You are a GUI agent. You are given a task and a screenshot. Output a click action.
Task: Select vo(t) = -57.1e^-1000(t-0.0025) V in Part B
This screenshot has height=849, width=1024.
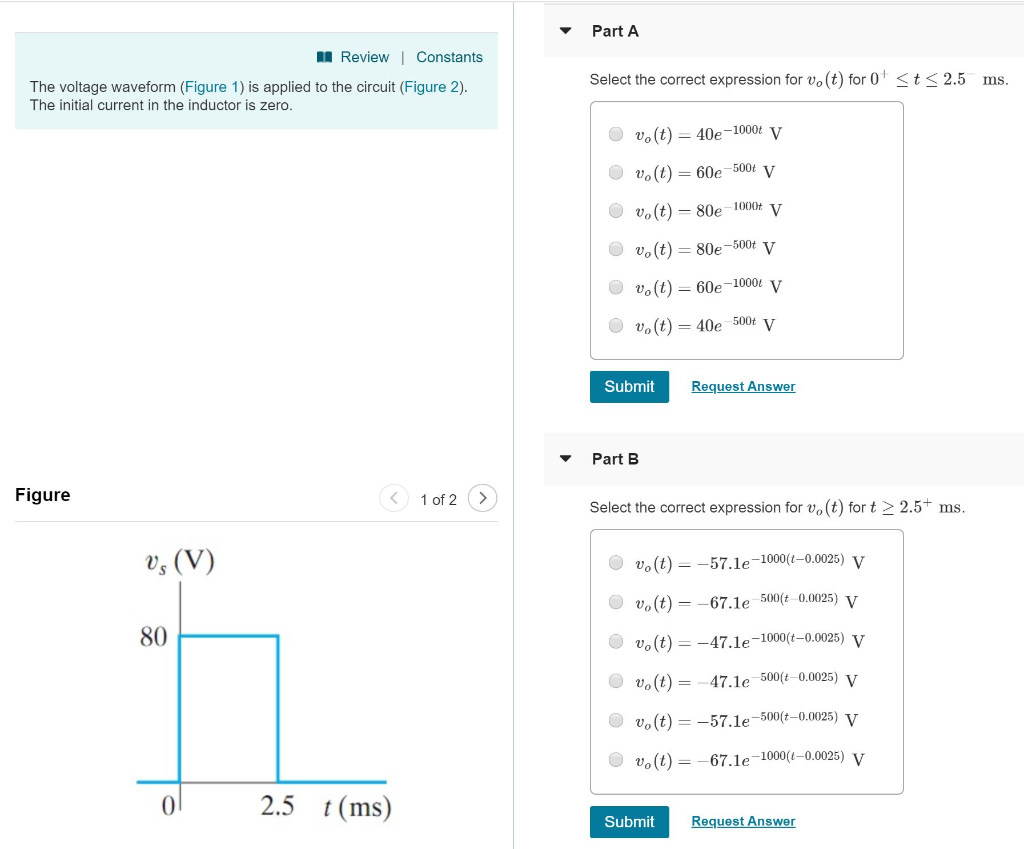tap(616, 562)
